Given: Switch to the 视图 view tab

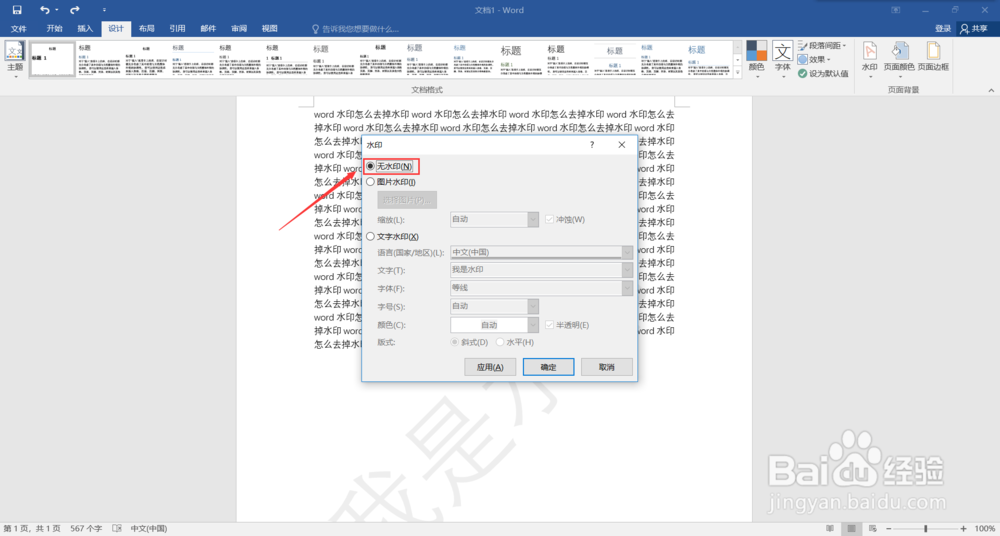Looking at the screenshot, I should point(270,29).
